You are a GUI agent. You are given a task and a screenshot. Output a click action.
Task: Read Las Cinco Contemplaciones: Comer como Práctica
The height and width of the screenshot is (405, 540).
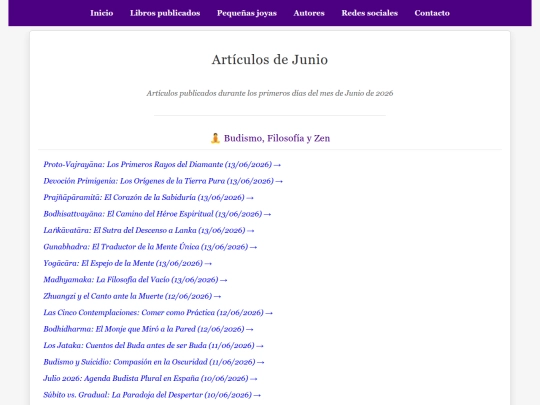(158, 313)
